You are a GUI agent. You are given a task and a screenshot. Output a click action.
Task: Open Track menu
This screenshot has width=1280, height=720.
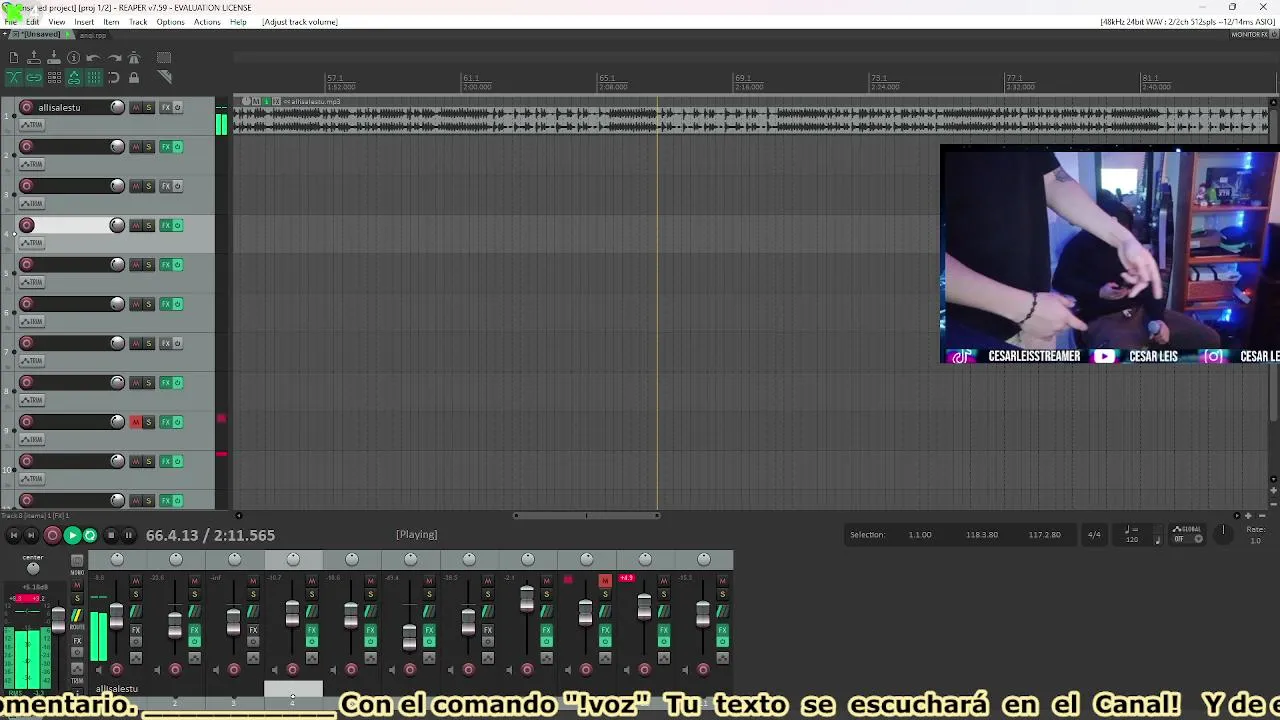(138, 22)
